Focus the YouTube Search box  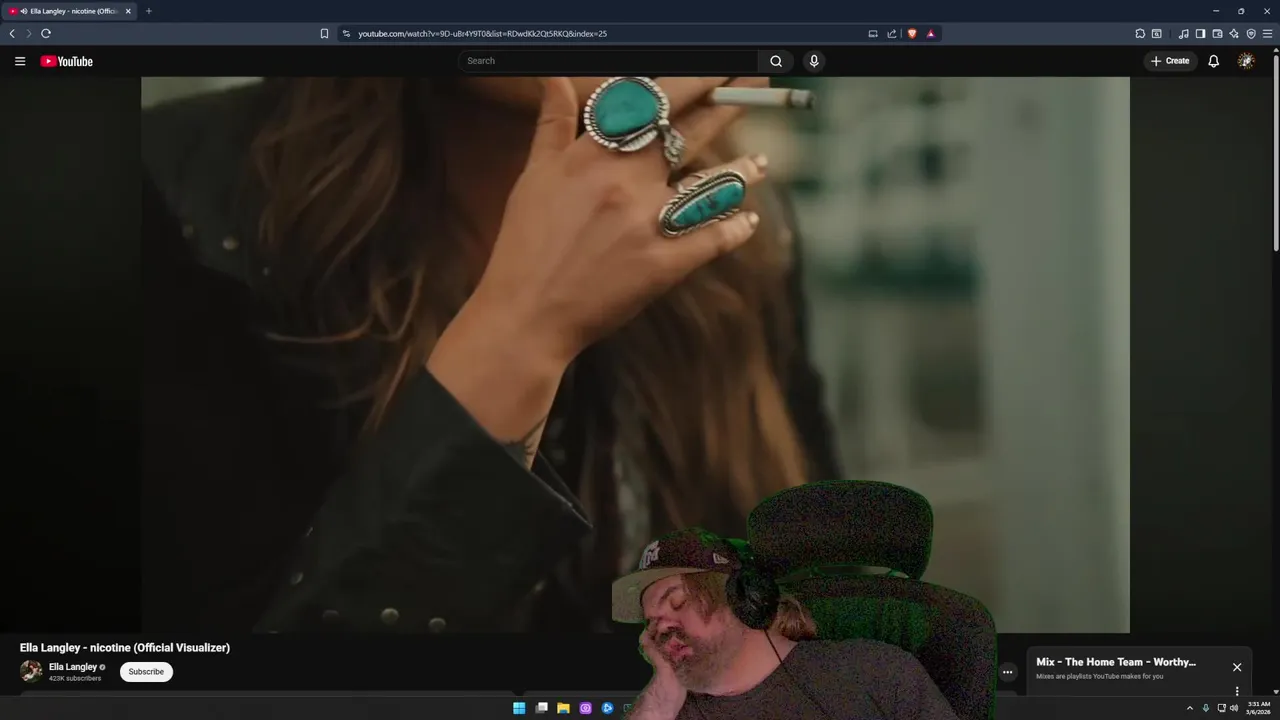click(610, 61)
